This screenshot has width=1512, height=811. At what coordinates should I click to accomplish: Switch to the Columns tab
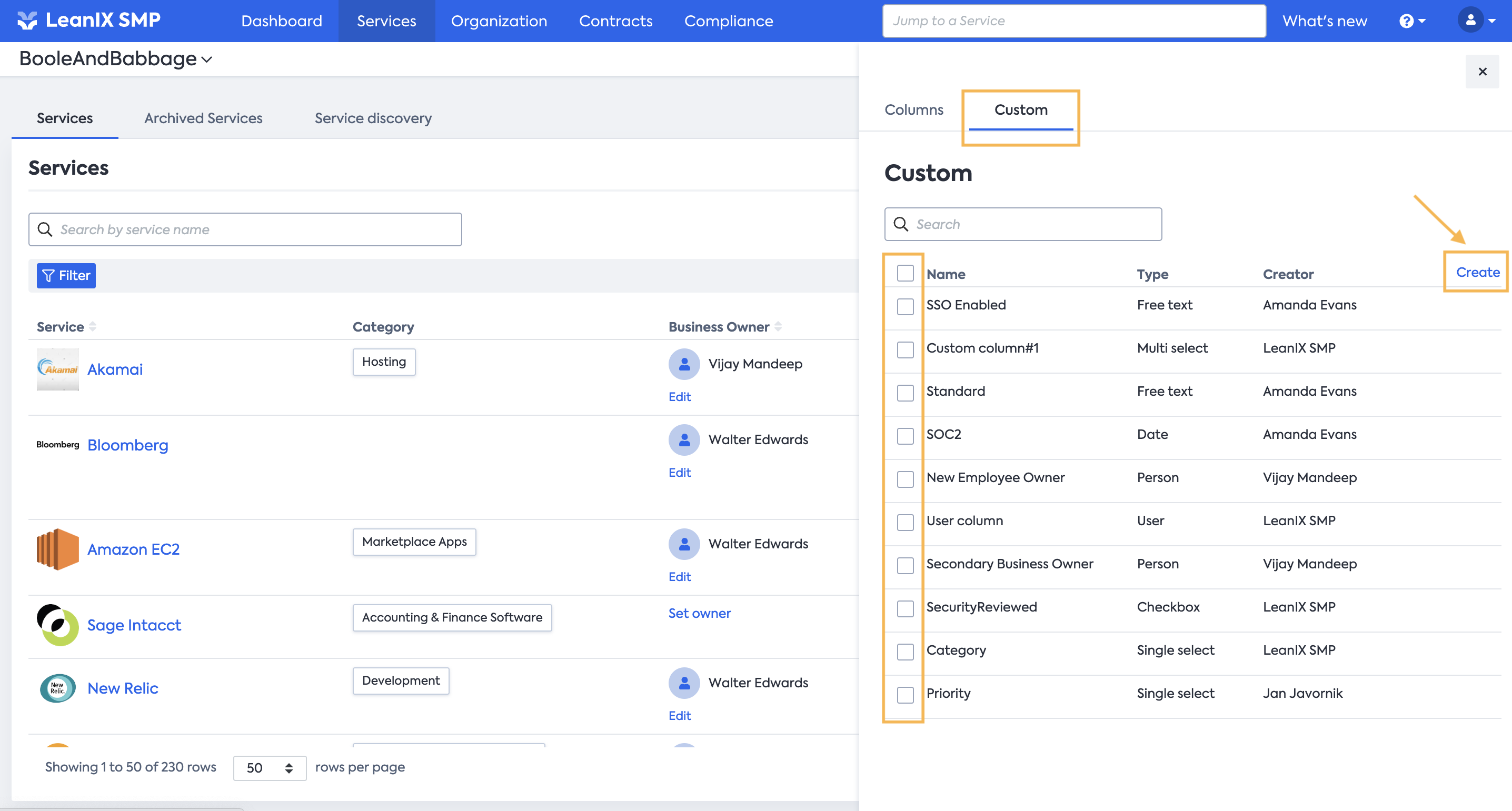[x=913, y=110]
